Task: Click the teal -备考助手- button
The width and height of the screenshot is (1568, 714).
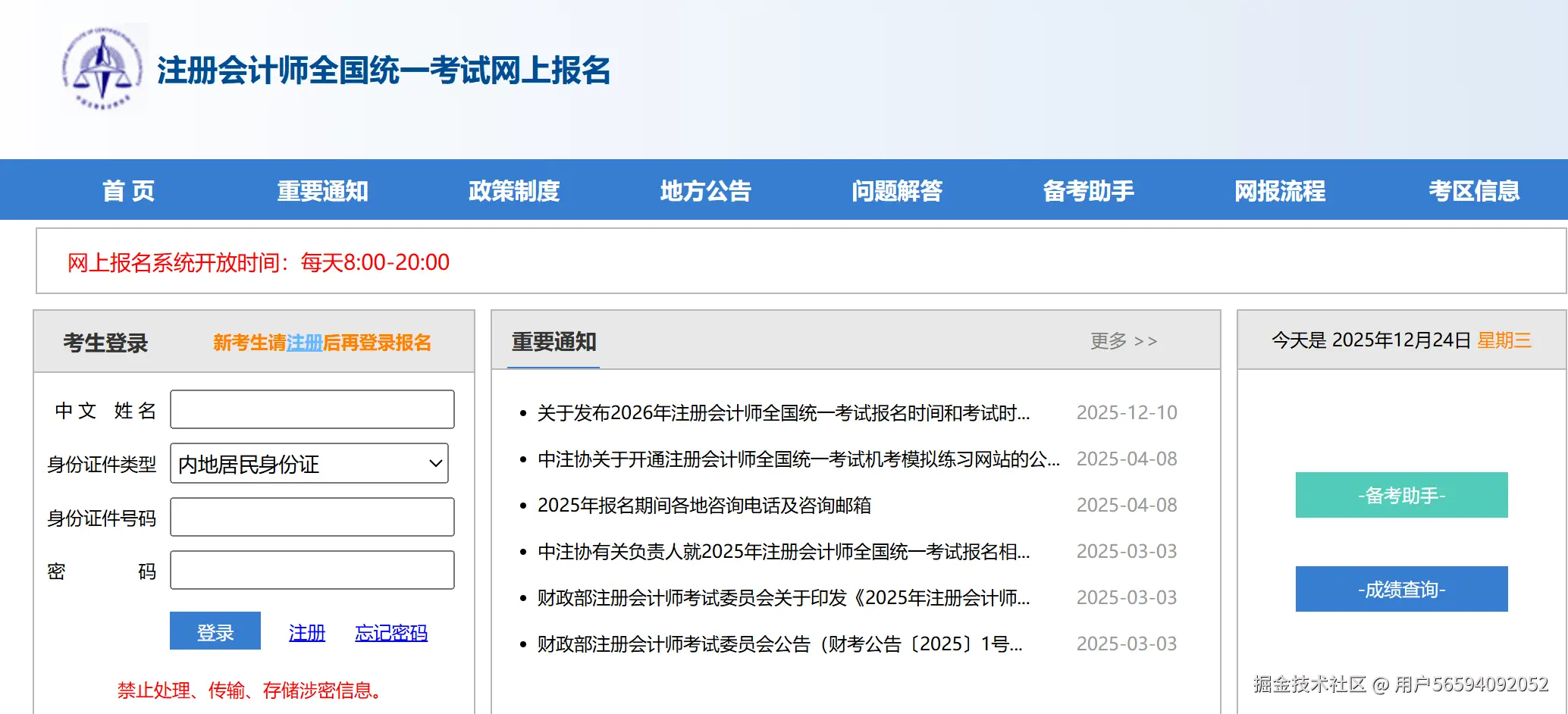Action: [x=1400, y=495]
